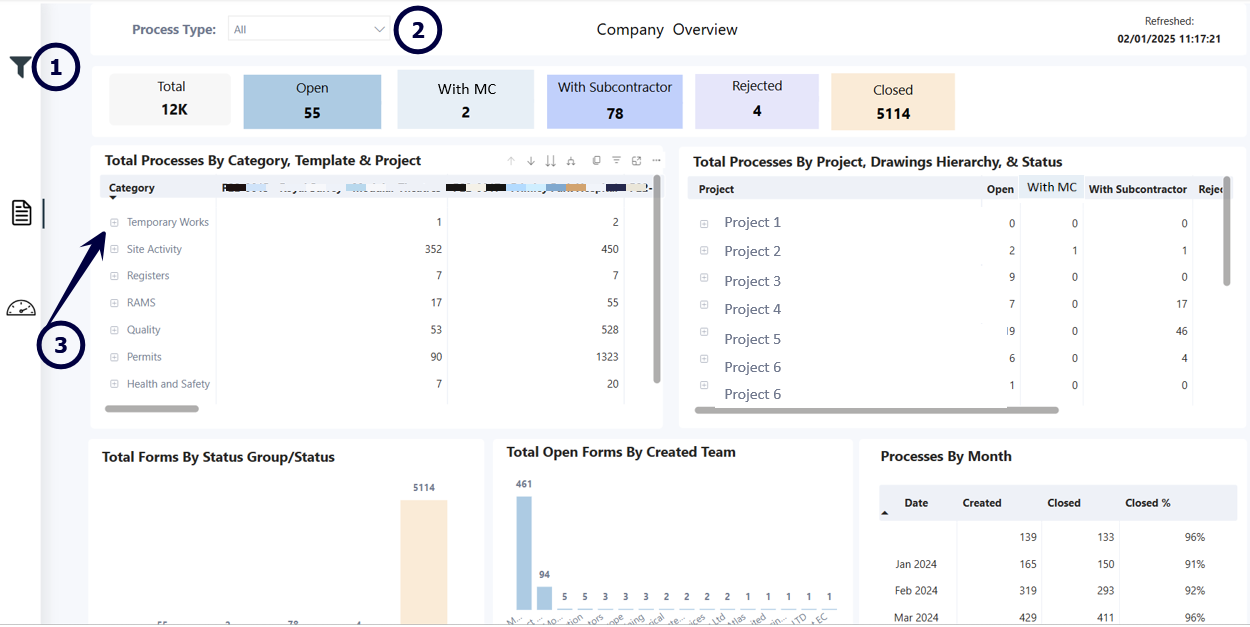This screenshot has height=627, width=1250.
Task: Click the tall 5114 closed forms bar
Action: point(424,560)
